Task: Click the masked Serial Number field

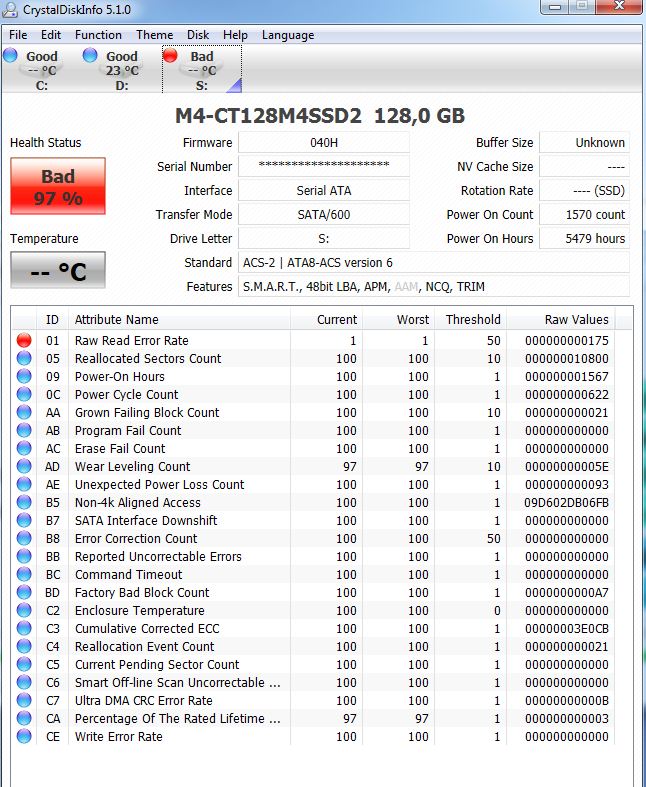Action: [x=324, y=166]
